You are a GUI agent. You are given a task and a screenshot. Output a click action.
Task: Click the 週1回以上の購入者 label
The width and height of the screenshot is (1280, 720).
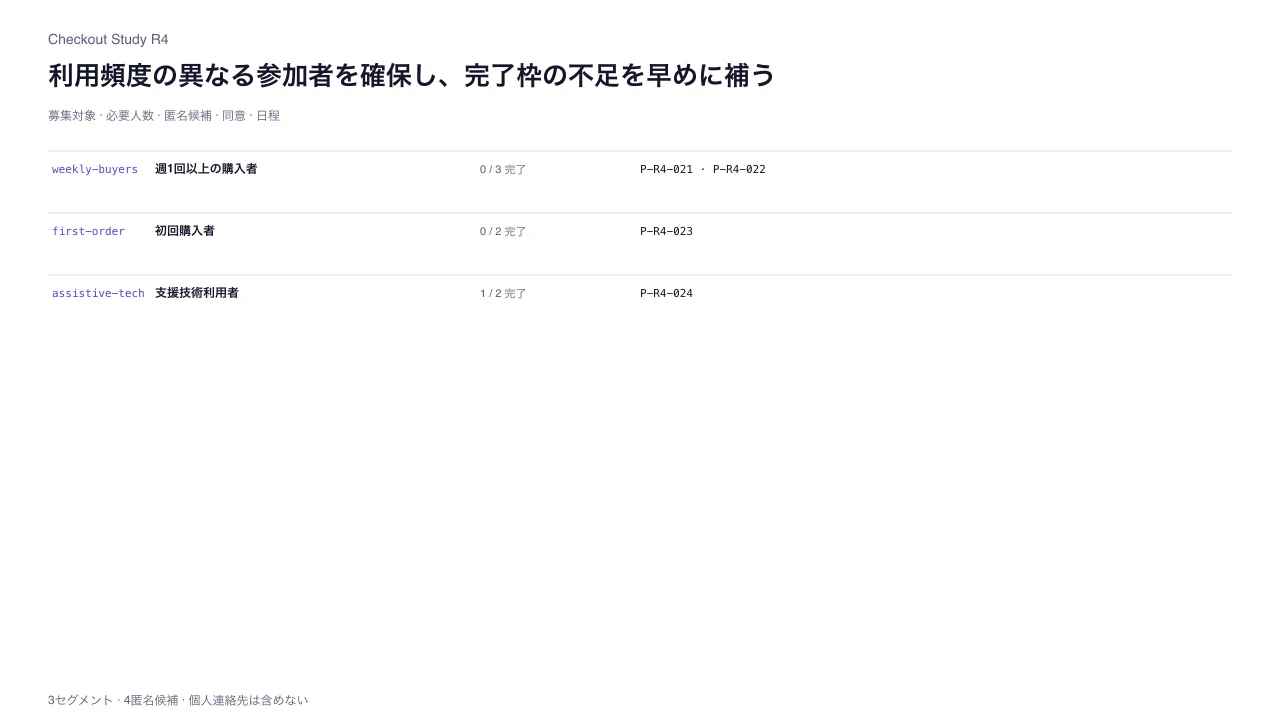[206, 169]
